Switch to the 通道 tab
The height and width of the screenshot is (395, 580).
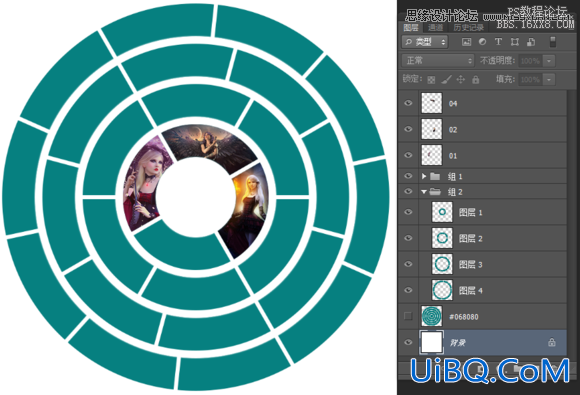(x=435, y=27)
